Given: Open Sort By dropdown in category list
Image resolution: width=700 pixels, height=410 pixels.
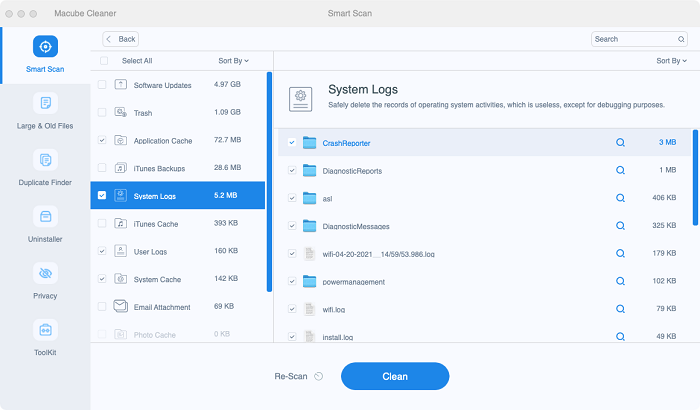Looking at the screenshot, I should click(233, 61).
